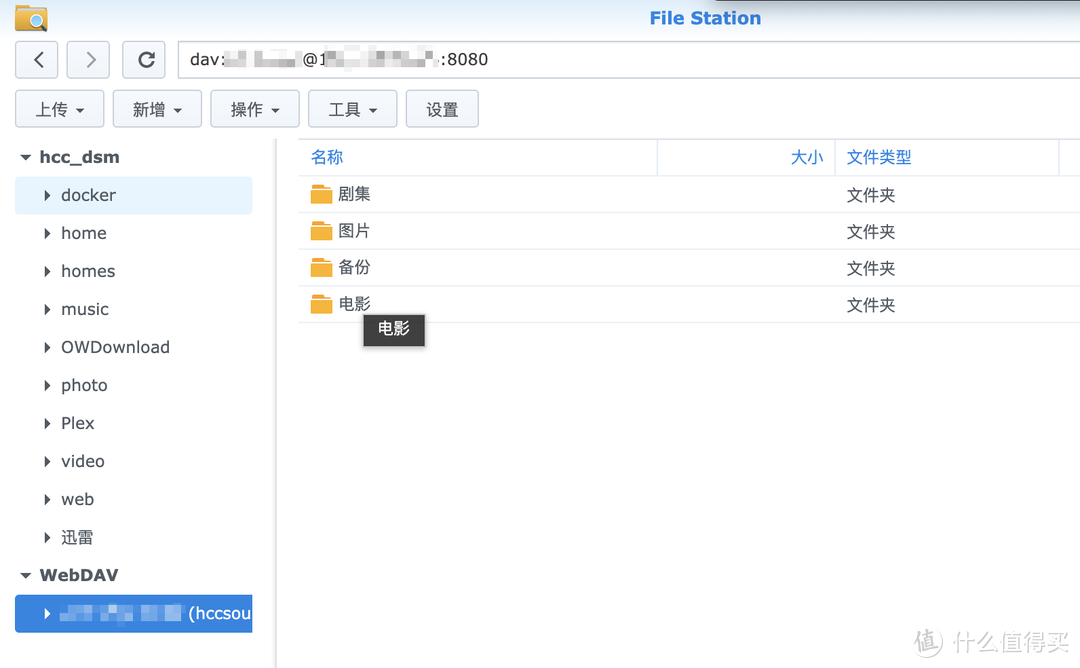Expand the web folder arrow
Screen dimensions: 1080x668
pos(47,499)
